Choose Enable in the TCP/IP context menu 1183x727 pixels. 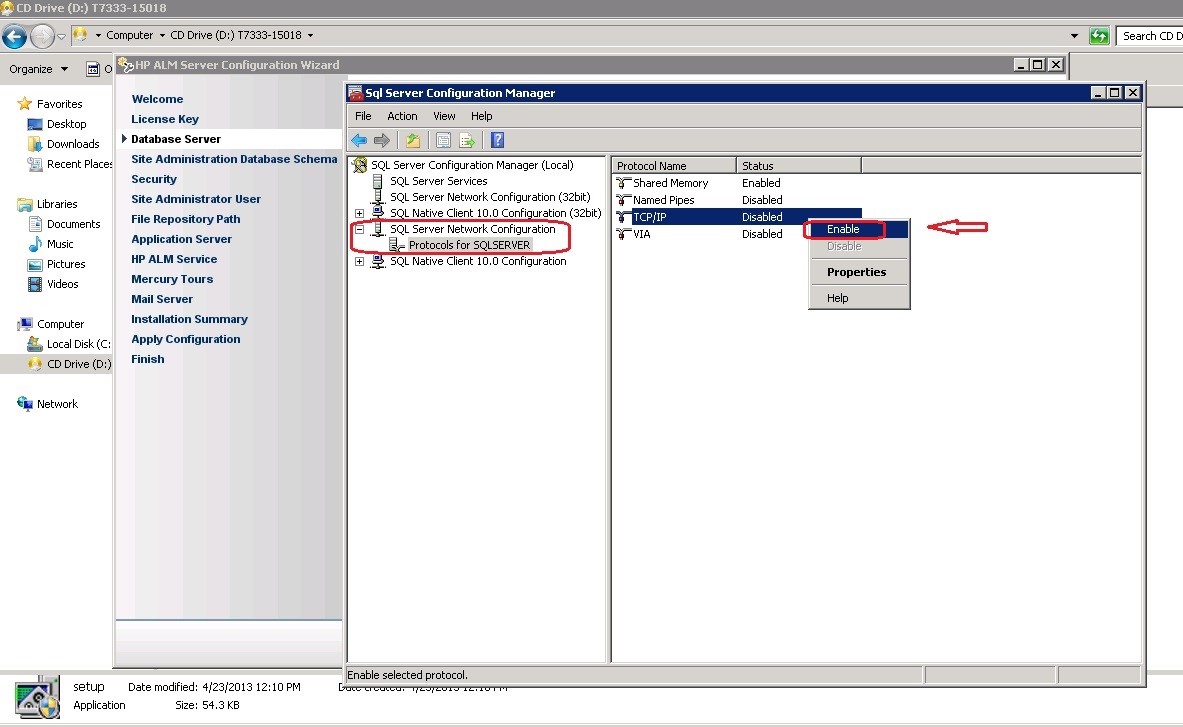pyautogui.click(x=859, y=229)
